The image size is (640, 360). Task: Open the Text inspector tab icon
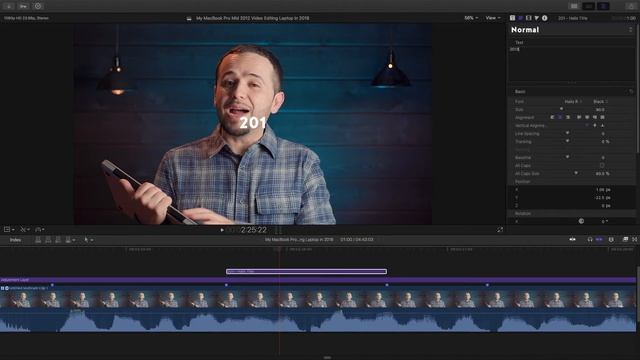coord(520,18)
